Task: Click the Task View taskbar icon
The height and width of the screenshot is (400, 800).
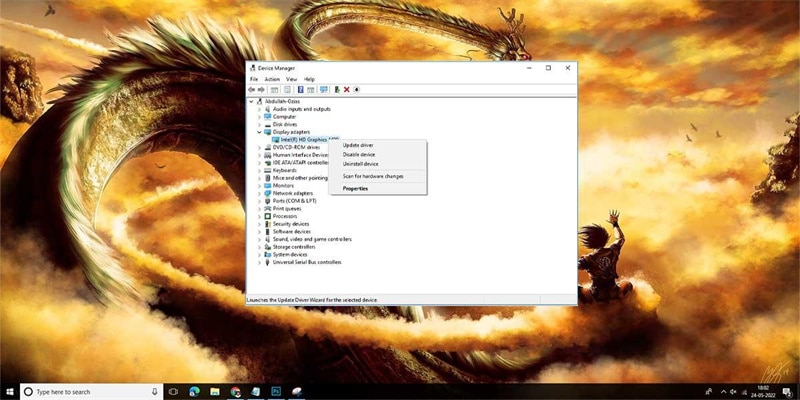Action: point(173,392)
